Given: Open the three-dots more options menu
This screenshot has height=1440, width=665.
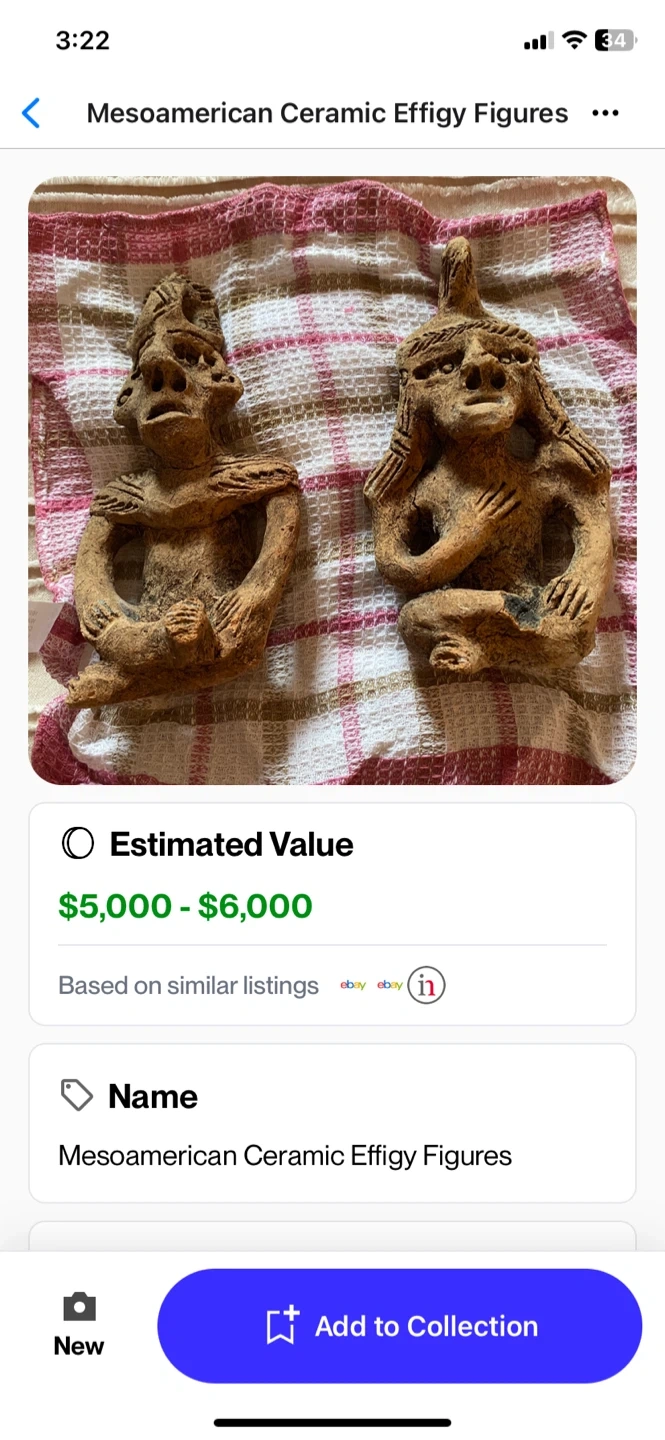Looking at the screenshot, I should click(605, 113).
